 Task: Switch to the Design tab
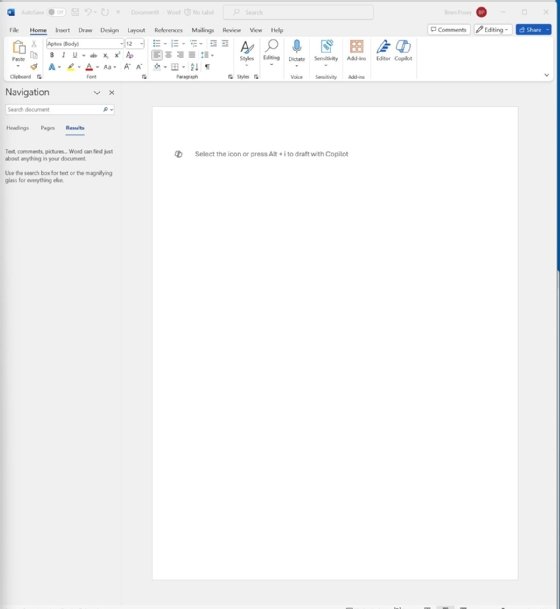pyautogui.click(x=110, y=30)
